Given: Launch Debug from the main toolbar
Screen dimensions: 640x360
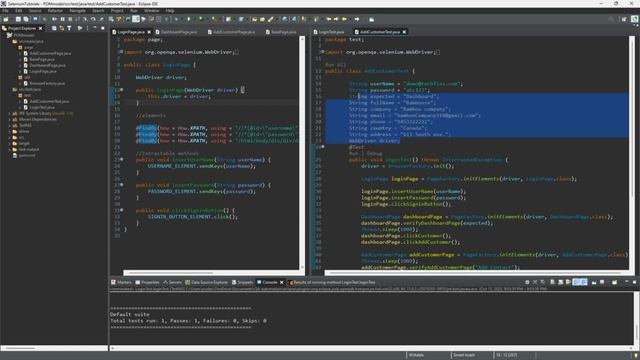Looking at the screenshot, I should point(176,19).
